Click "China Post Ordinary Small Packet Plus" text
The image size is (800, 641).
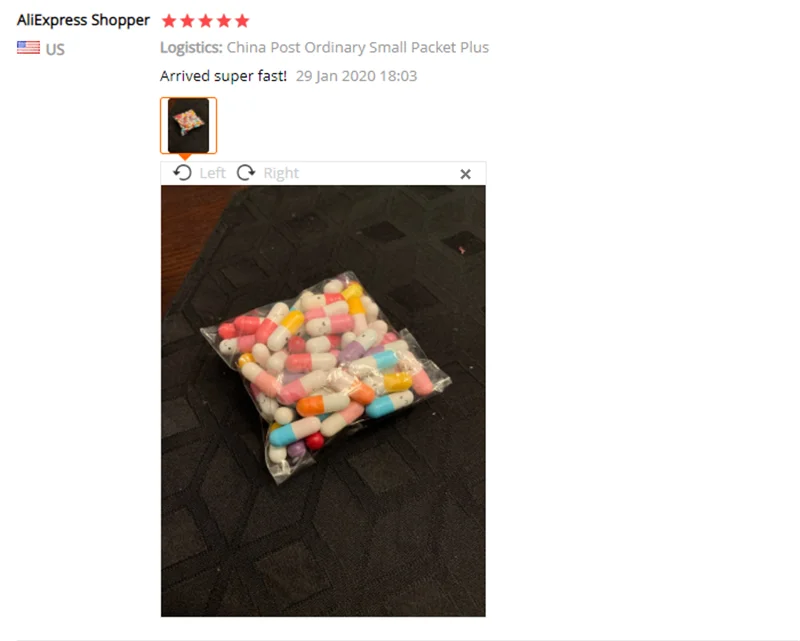pyautogui.click(x=358, y=47)
